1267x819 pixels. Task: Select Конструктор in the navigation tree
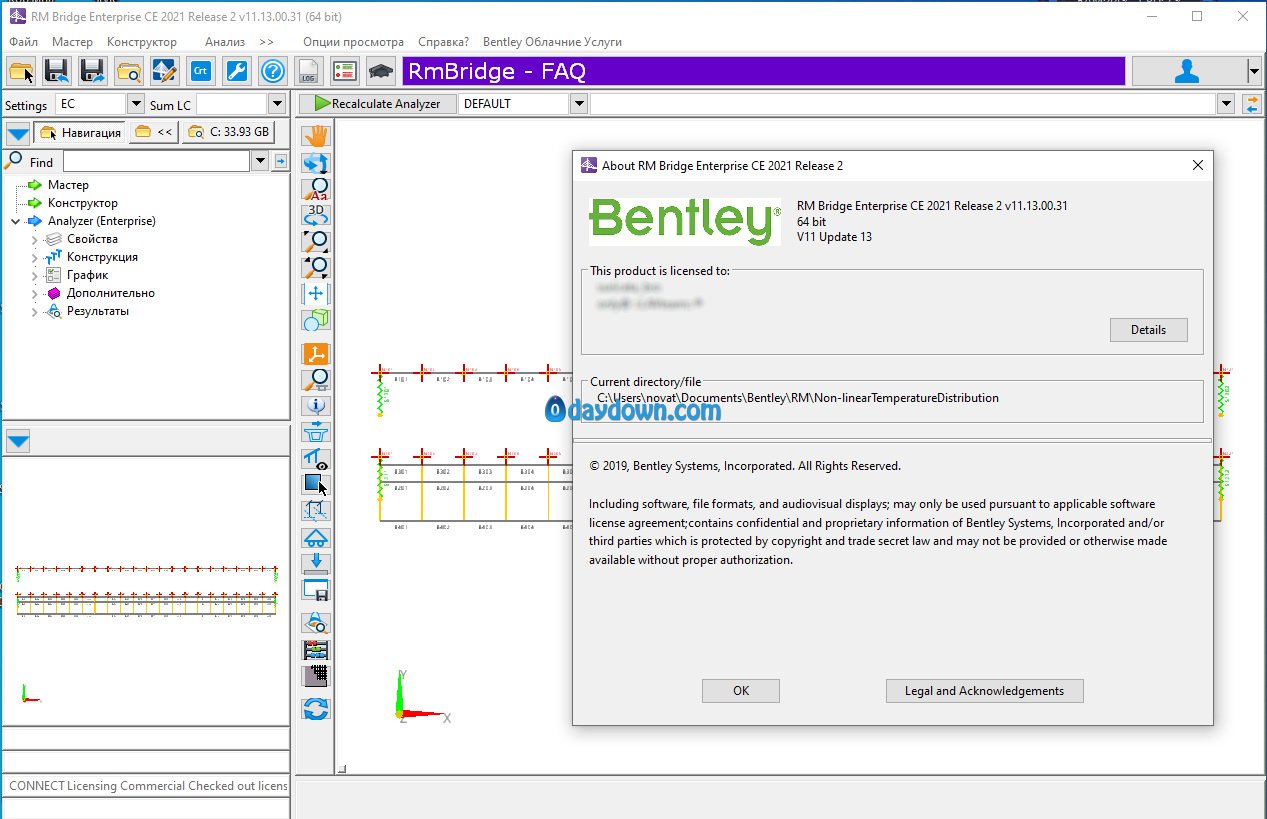coord(83,203)
